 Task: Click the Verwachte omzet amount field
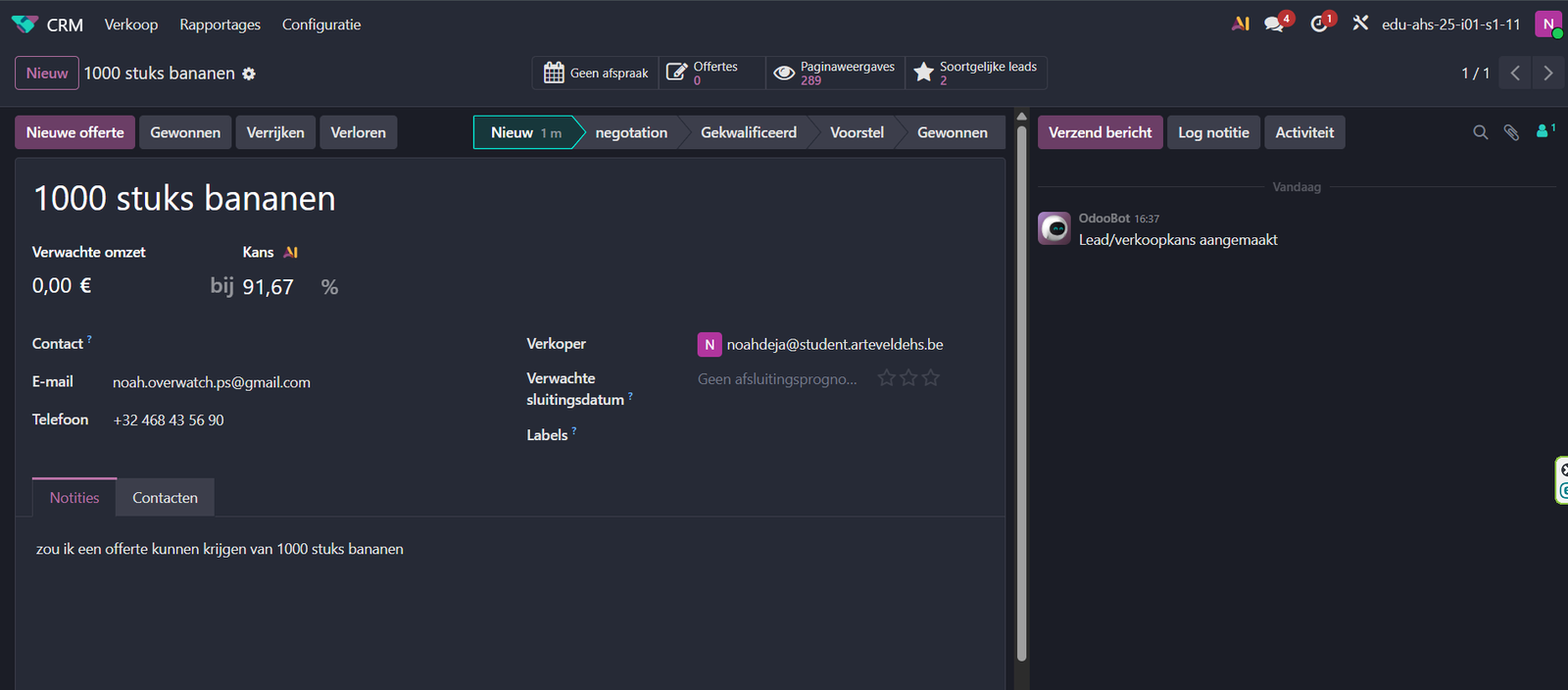(62, 286)
